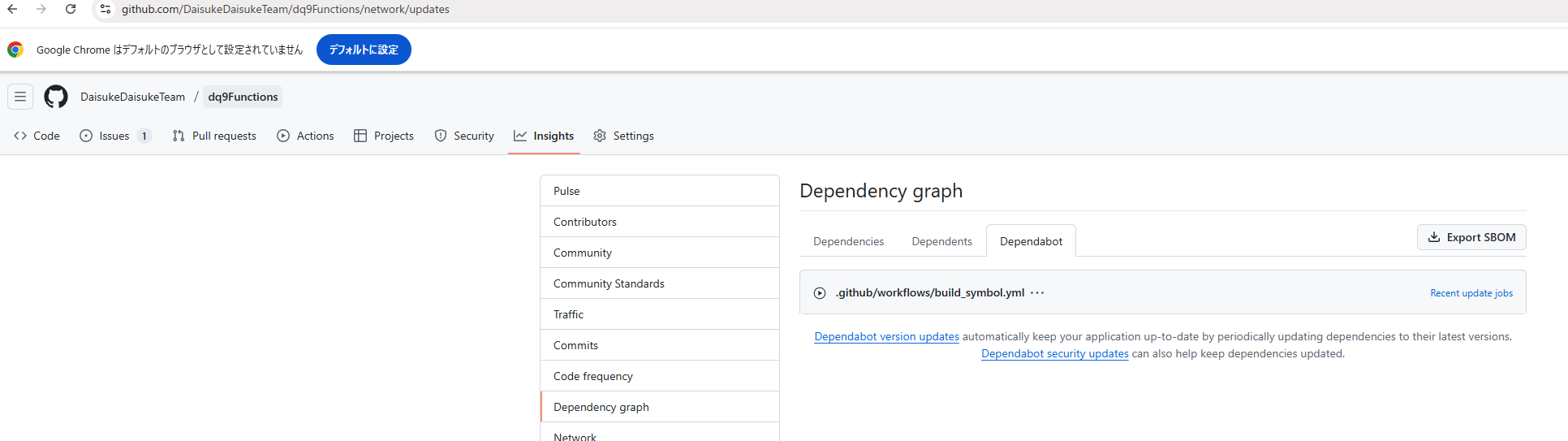Open the Actions tab
The width and height of the screenshot is (1568, 441).
pos(305,136)
